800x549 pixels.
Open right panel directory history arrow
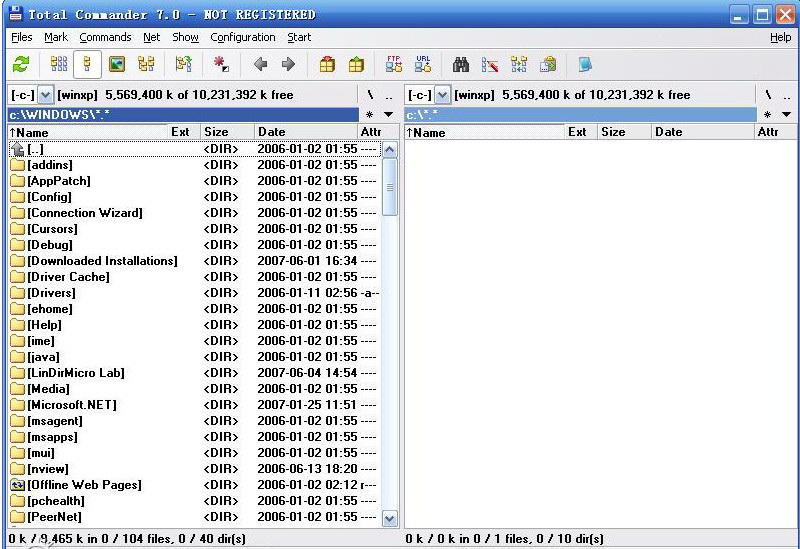(x=786, y=115)
